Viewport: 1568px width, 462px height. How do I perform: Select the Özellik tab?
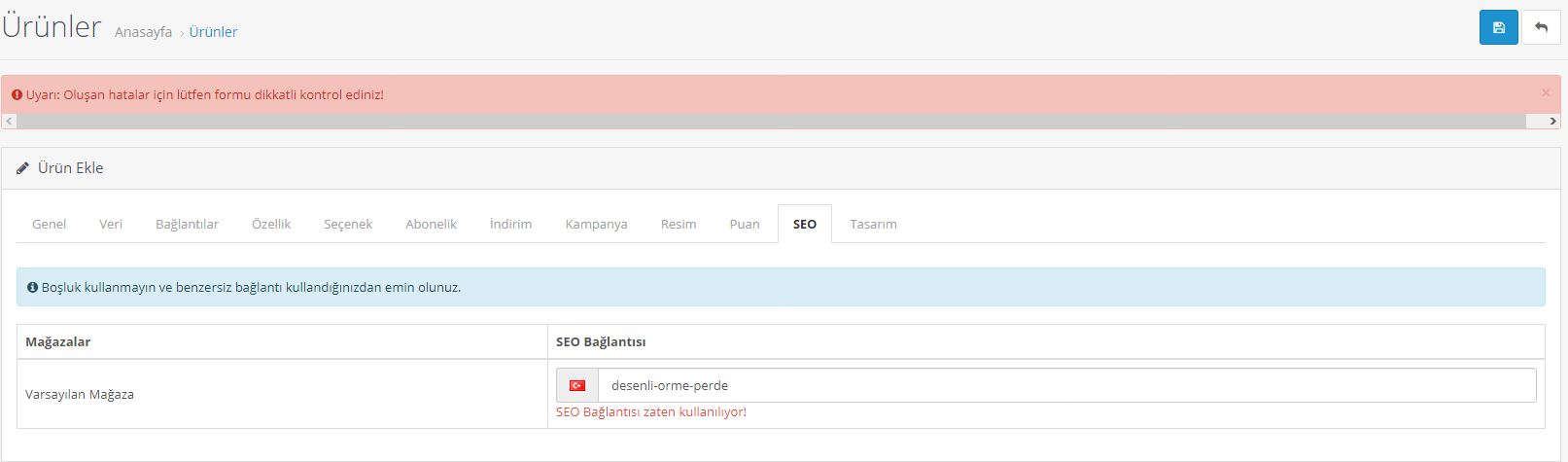tap(271, 224)
